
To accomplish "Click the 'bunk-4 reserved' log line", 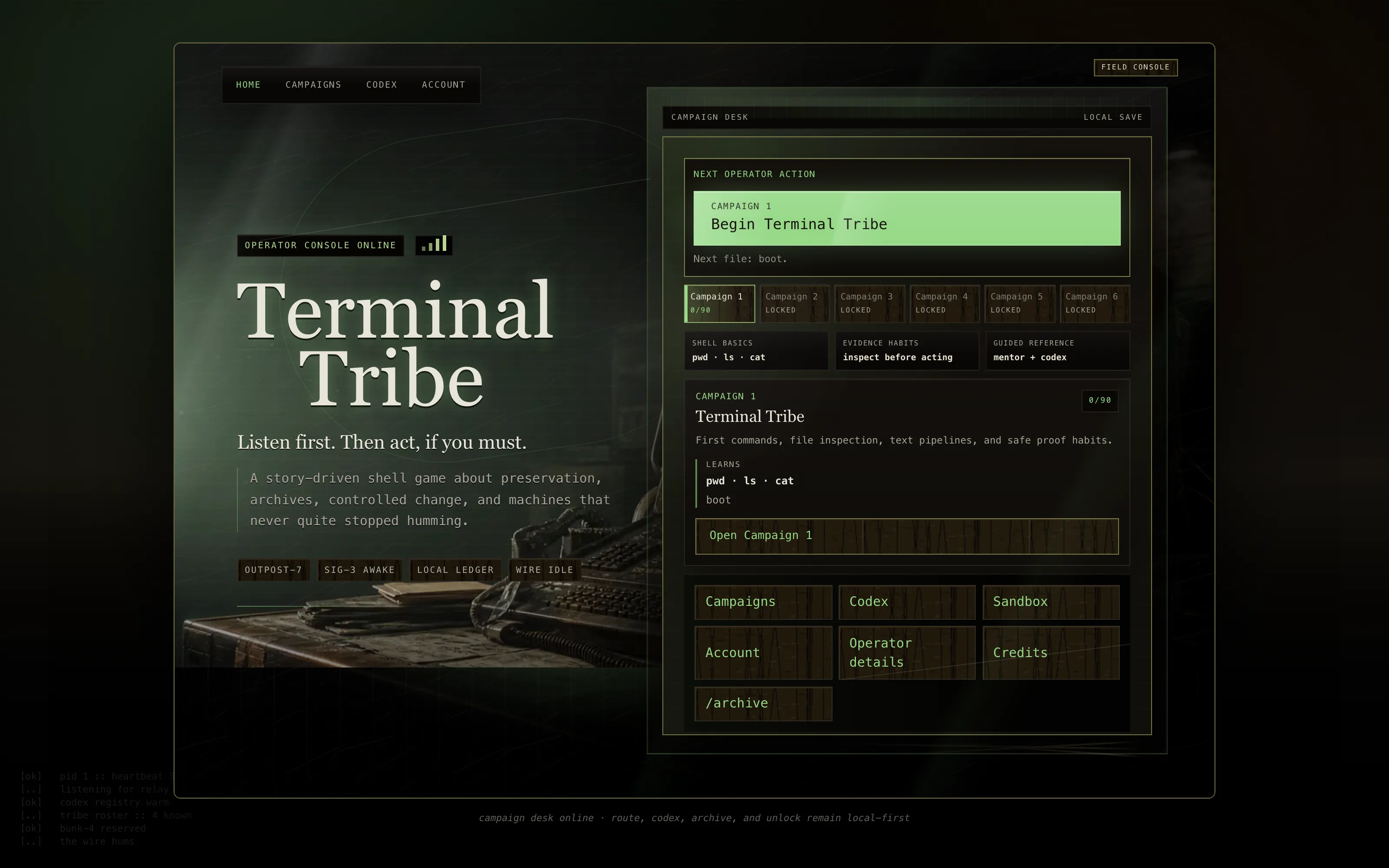I will (103, 829).
